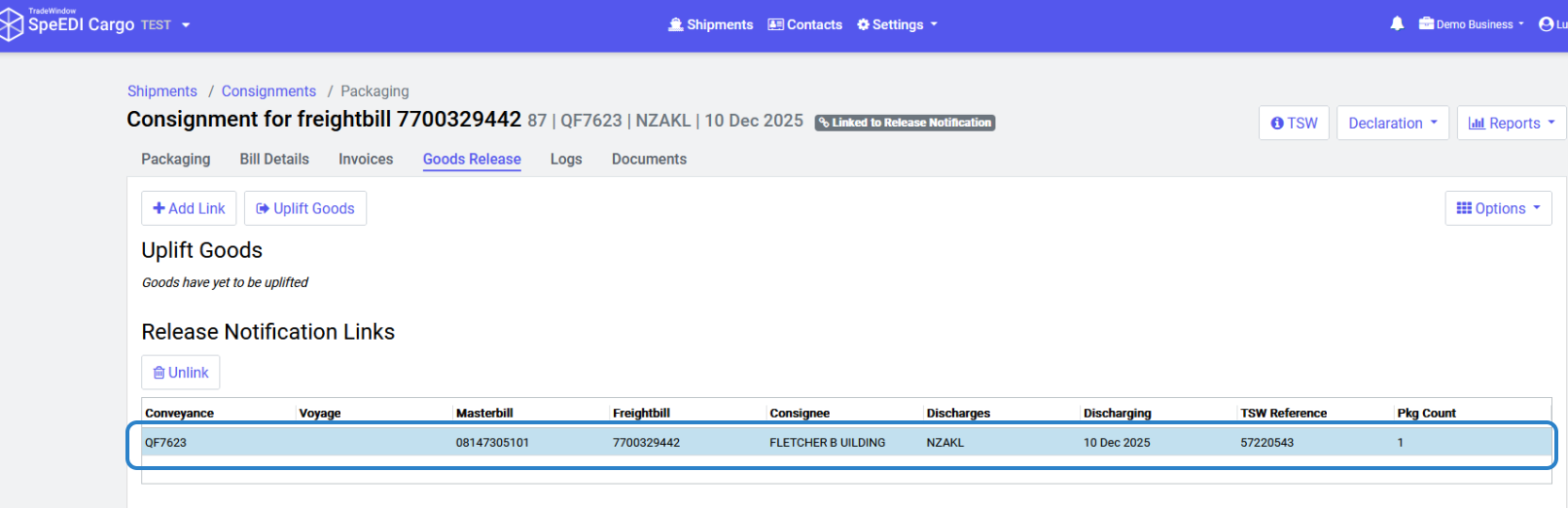1568x508 pixels.
Task: Open the Declaration dropdown
Action: pyautogui.click(x=1393, y=124)
